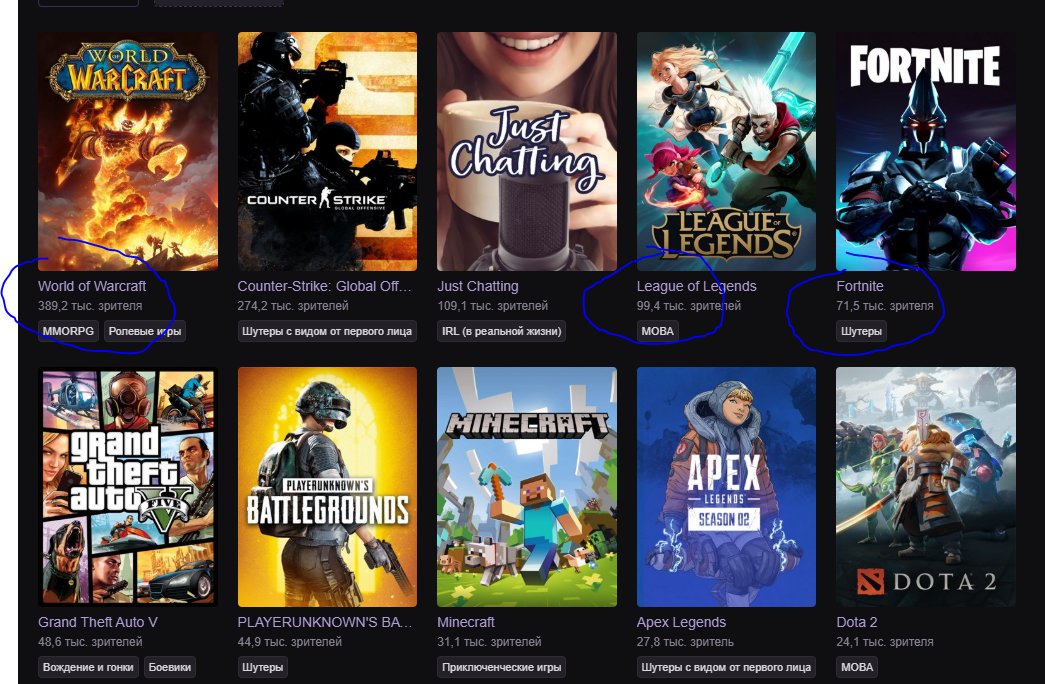Open the Fortnite title link
Screen dimensions: 1045x684
tap(860, 286)
